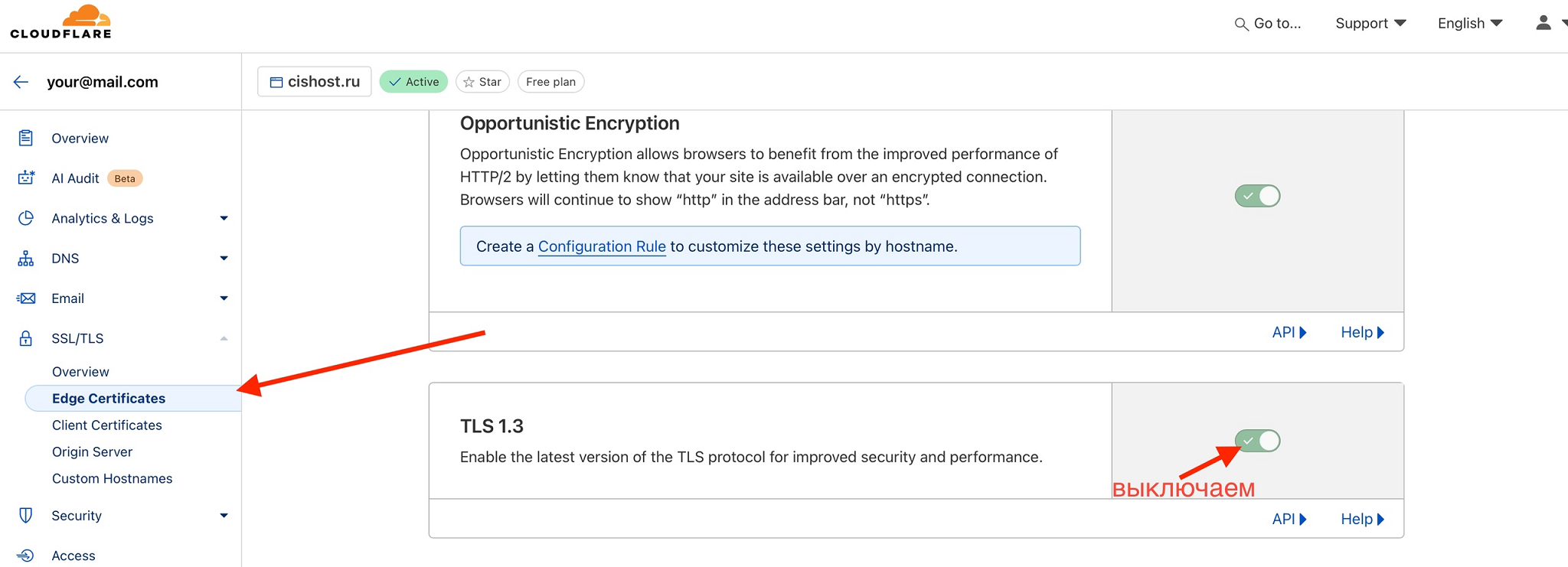The image size is (1568, 567).
Task: Click the Overview clipboard icon in the sidebar
Action: point(26,138)
